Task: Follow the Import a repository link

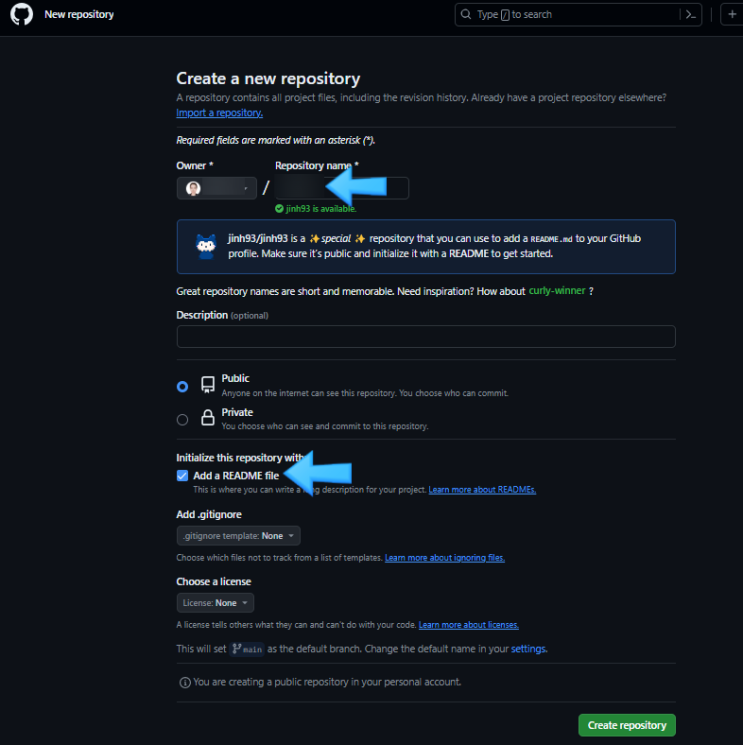Action: point(219,113)
